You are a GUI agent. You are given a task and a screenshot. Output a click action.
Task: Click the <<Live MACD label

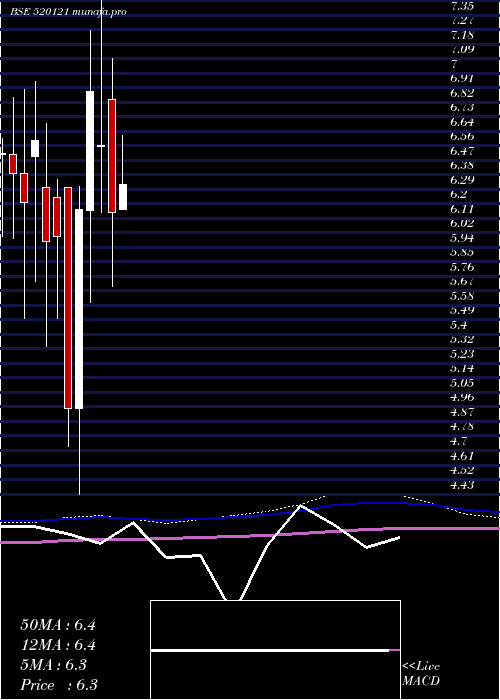coord(421,674)
